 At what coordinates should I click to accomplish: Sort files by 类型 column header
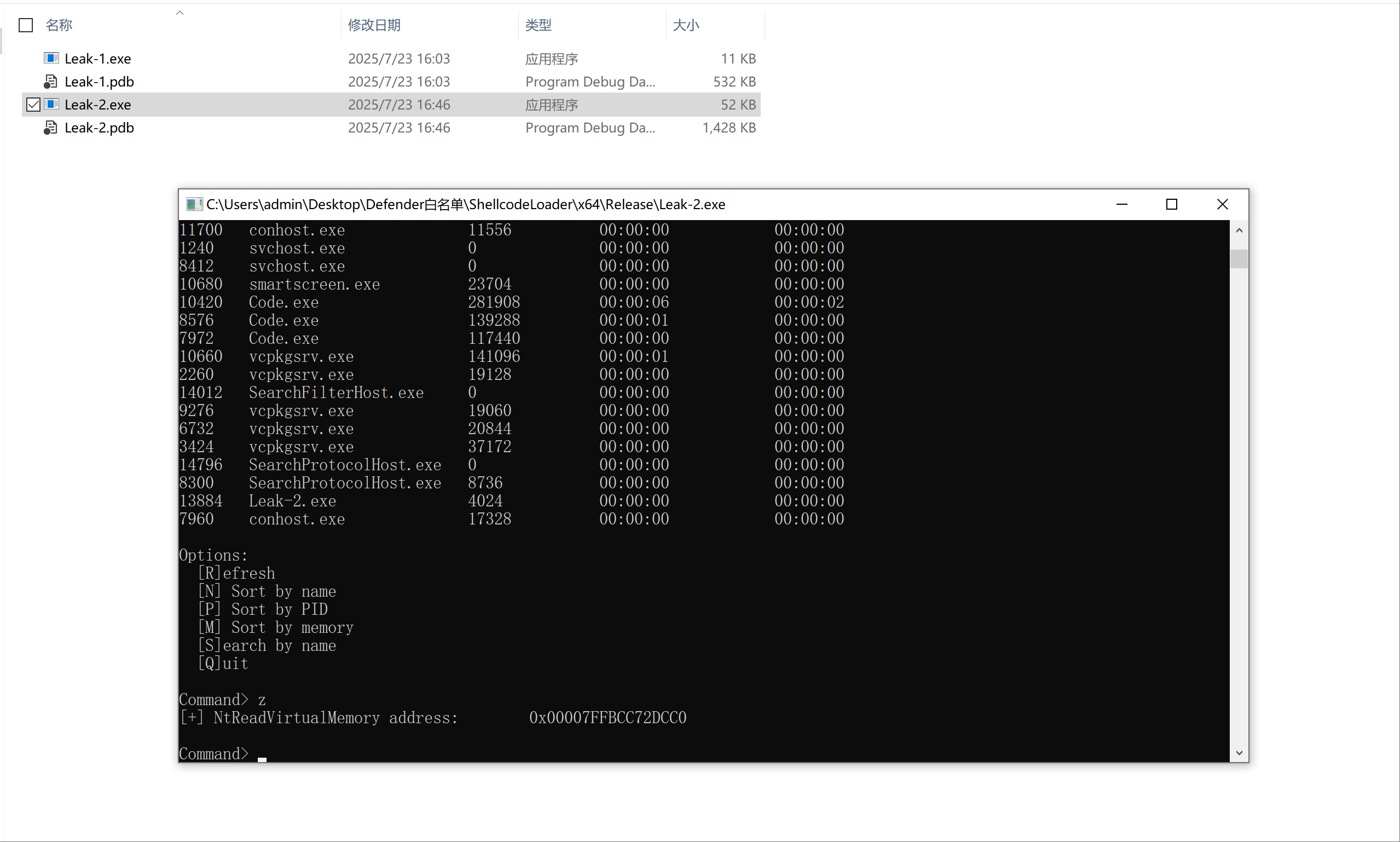click(538, 25)
